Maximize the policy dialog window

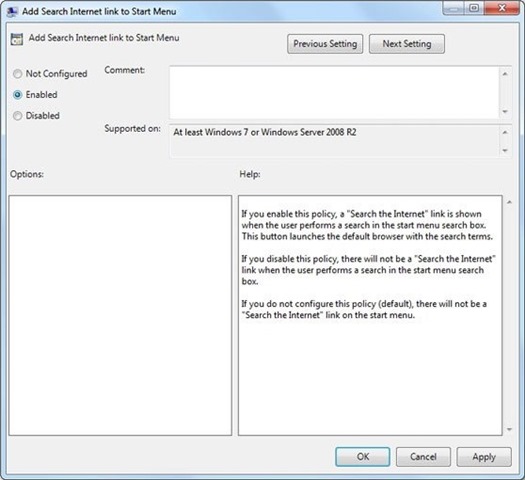point(473,8)
